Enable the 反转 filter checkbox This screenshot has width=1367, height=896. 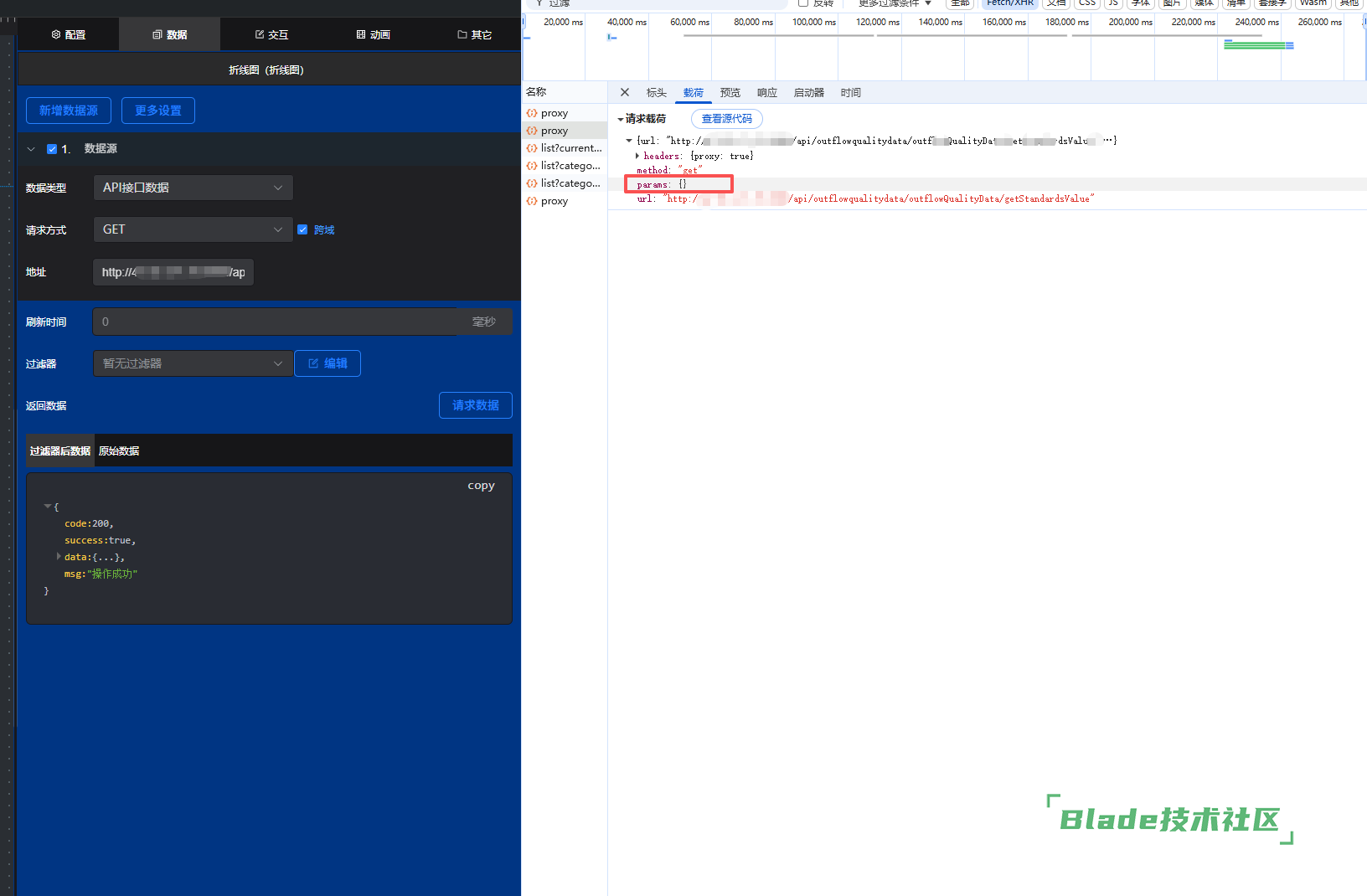click(803, 3)
